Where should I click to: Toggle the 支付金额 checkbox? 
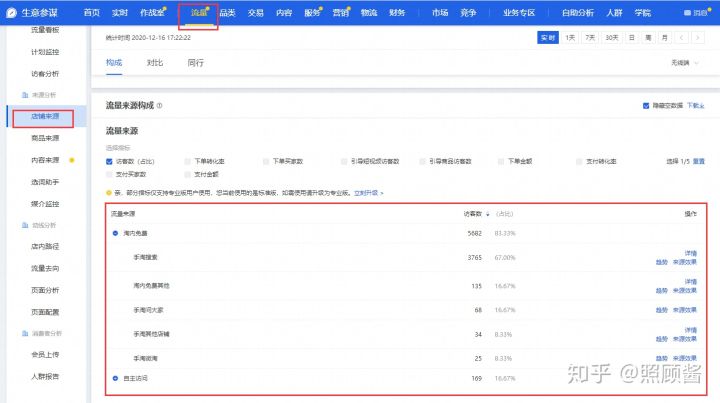coord(187,174)
